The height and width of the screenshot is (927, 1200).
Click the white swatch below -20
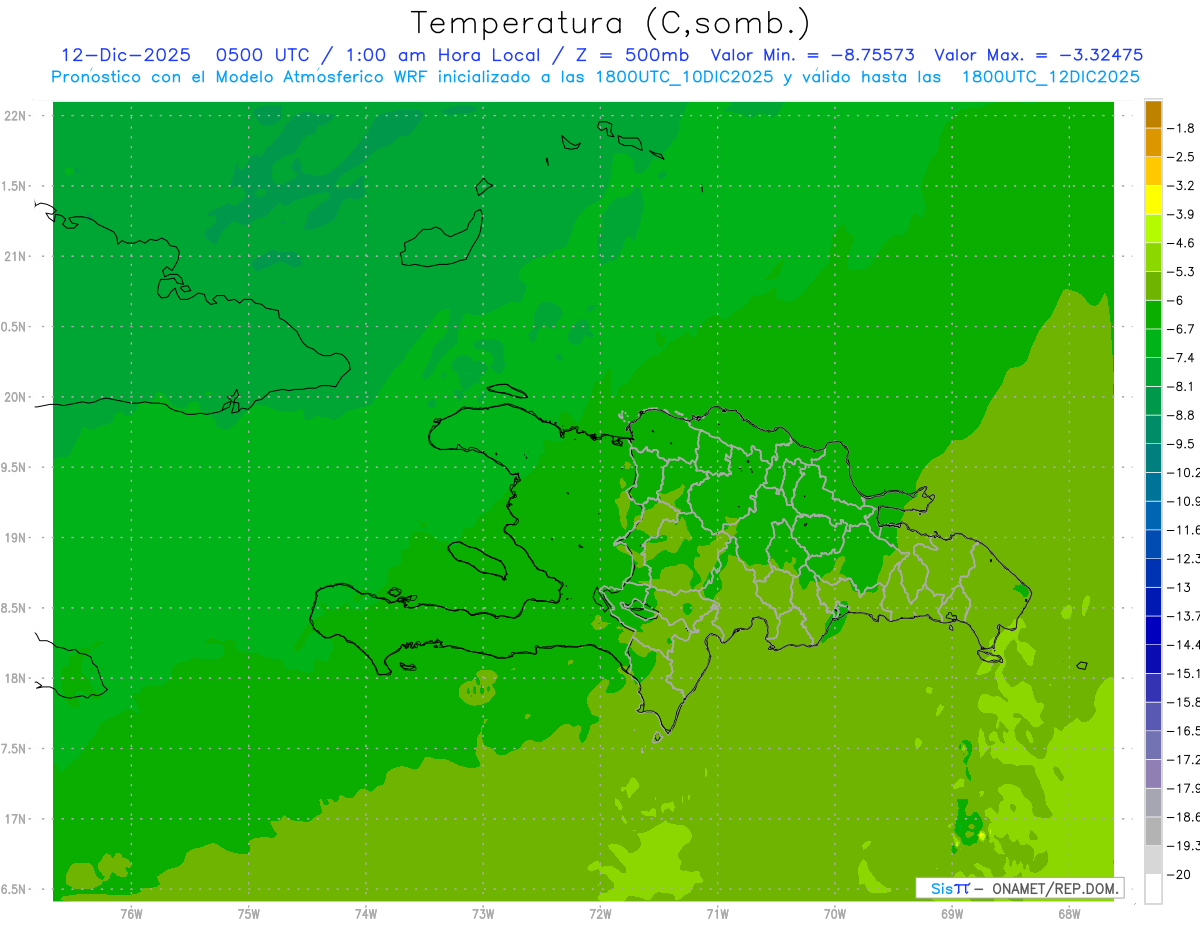(1153, 889)
